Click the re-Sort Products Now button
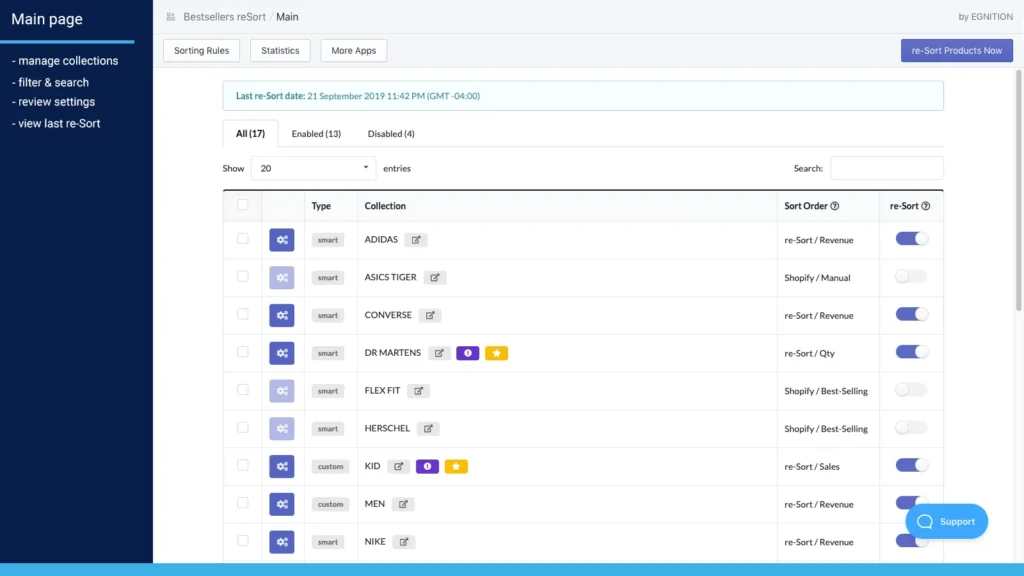Screen dimensions: 1024x576 (956, 50)
